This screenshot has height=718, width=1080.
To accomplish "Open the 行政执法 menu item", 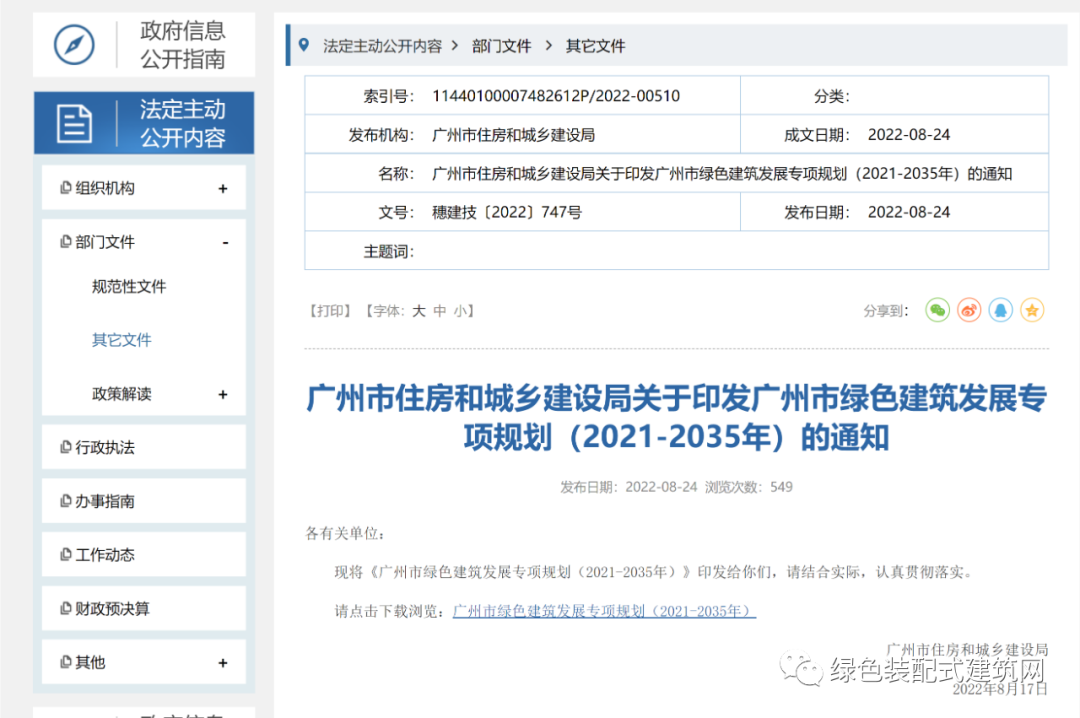I will (x=144, y=447).
